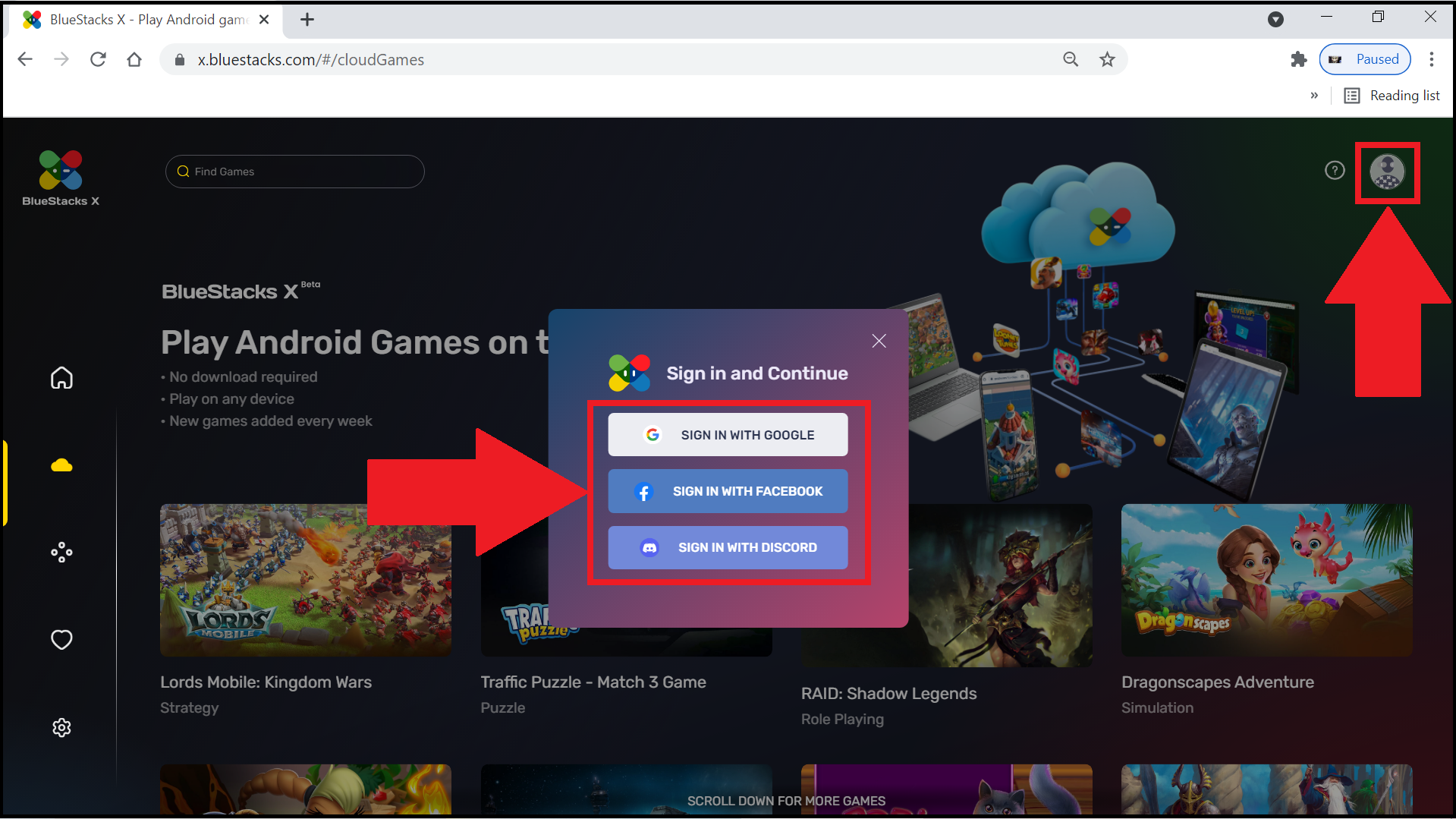Open the Extensions puzzle icon

click(1298, 59)
